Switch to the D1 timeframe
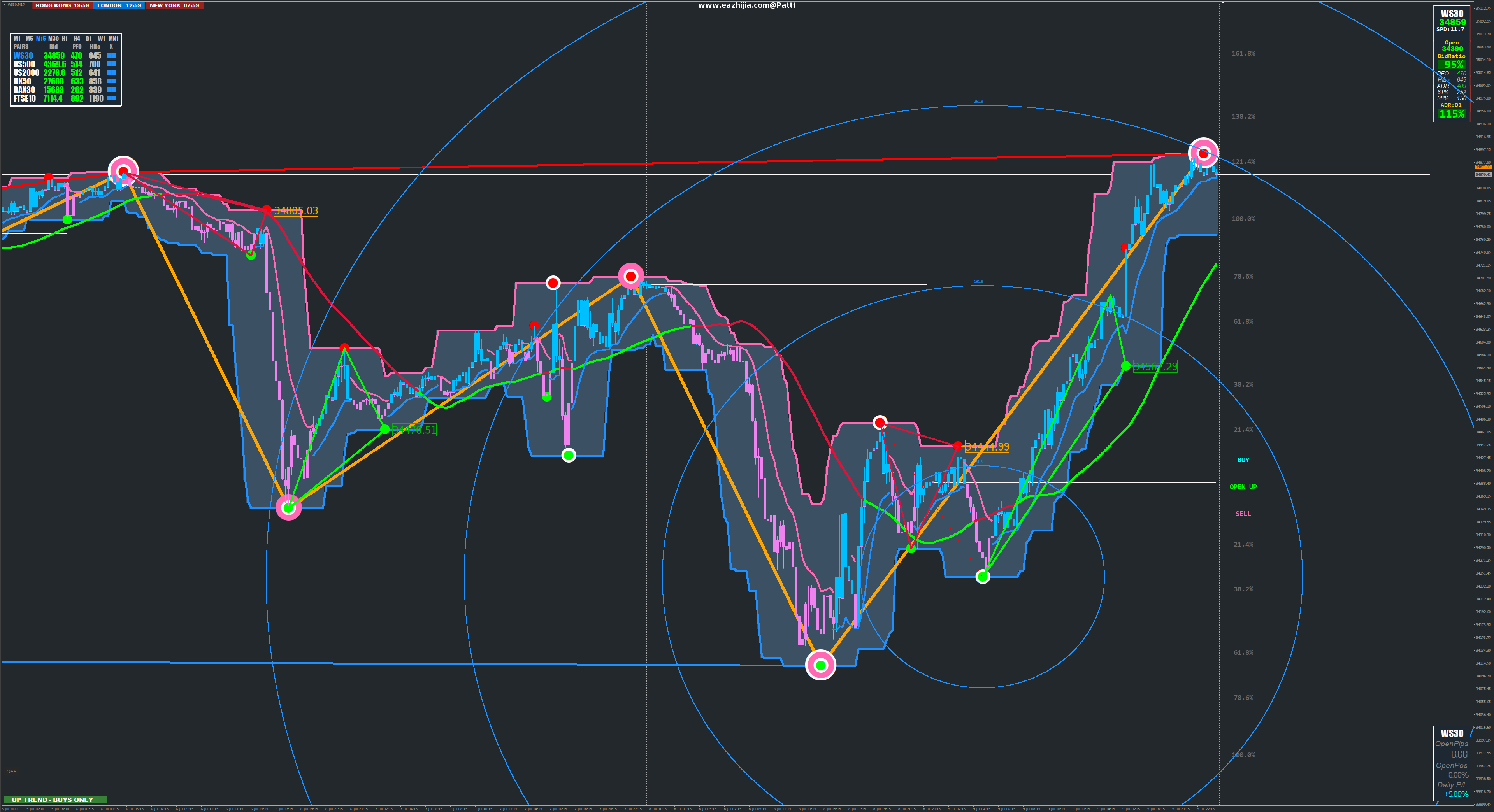The image size is (1494, 812). (89, 39)
